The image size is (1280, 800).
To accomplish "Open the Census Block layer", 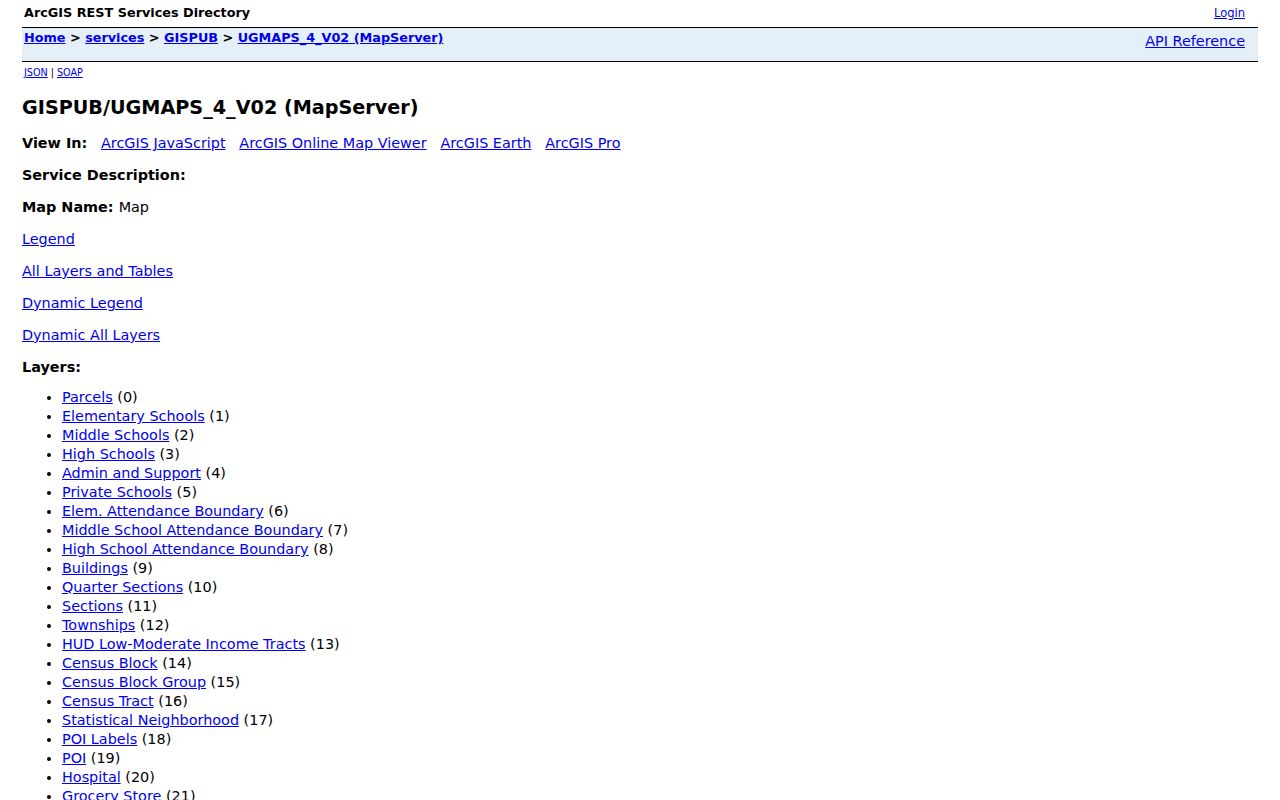I will pos(110,663).
